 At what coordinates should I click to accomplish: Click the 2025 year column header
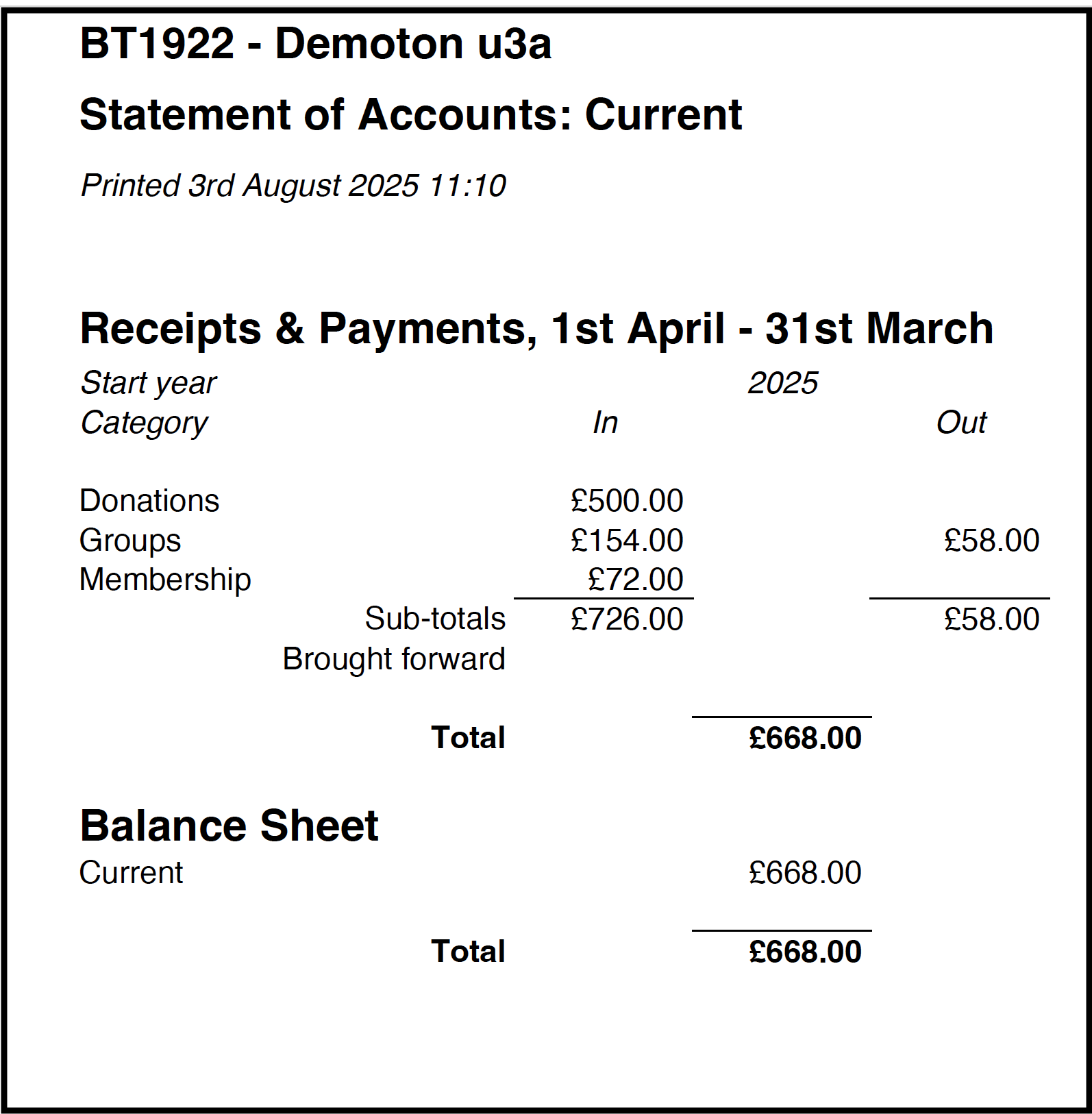point(782,383)
